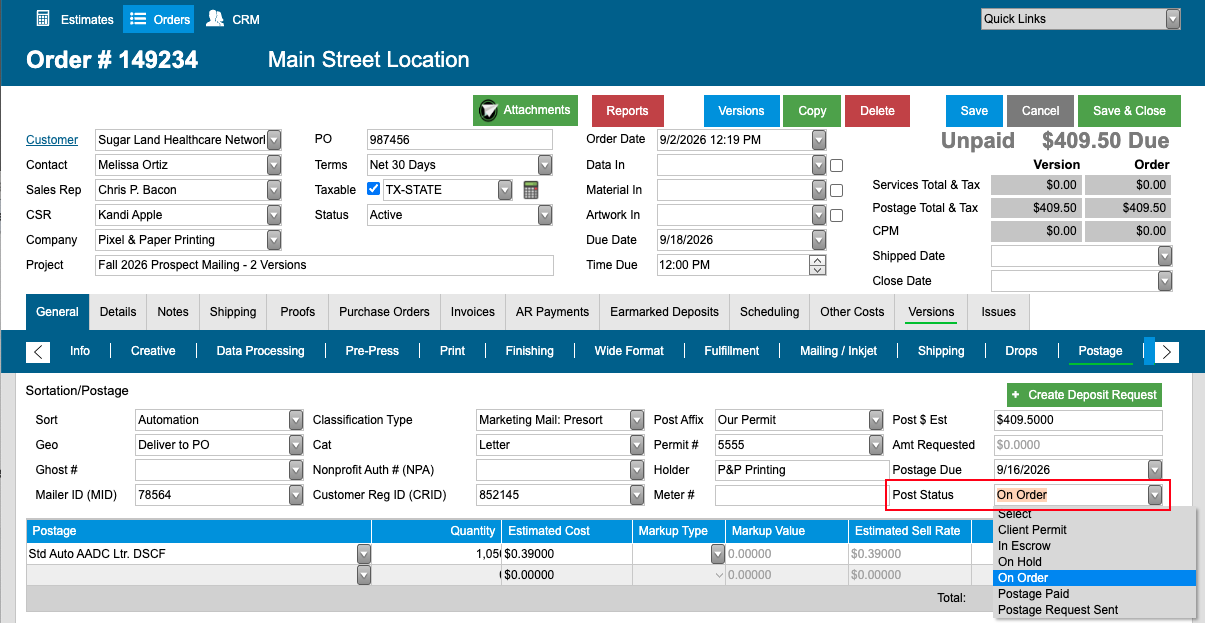Open the Estimates calculator icon
The width and height of the screenshot is (1205, 623).
pyautogui.click(x=43, y=18)
